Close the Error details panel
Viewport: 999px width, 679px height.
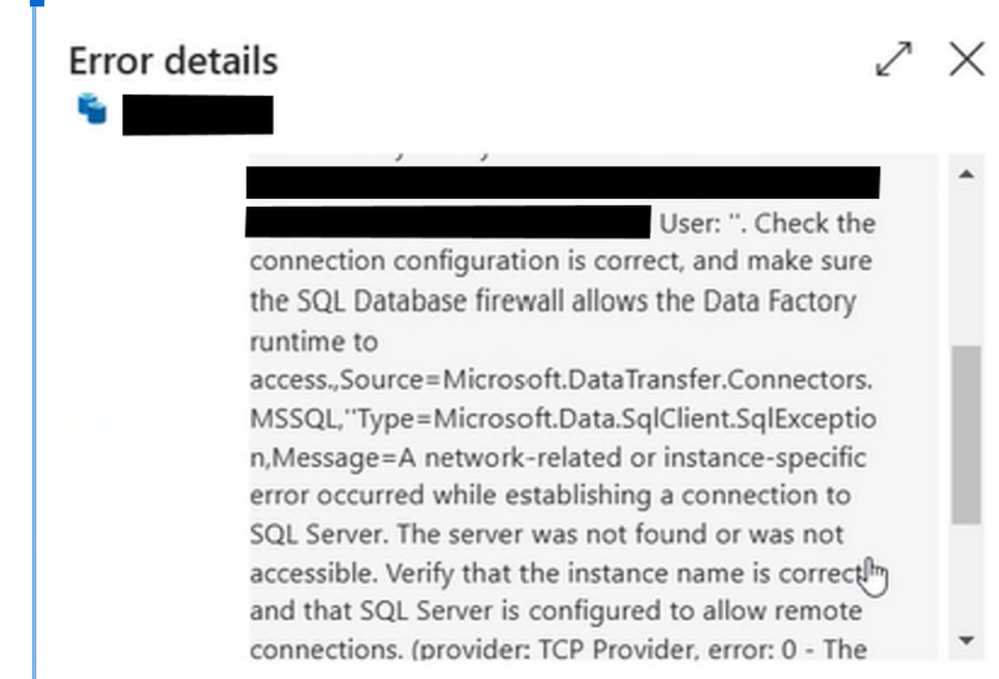tap(966, 59)
